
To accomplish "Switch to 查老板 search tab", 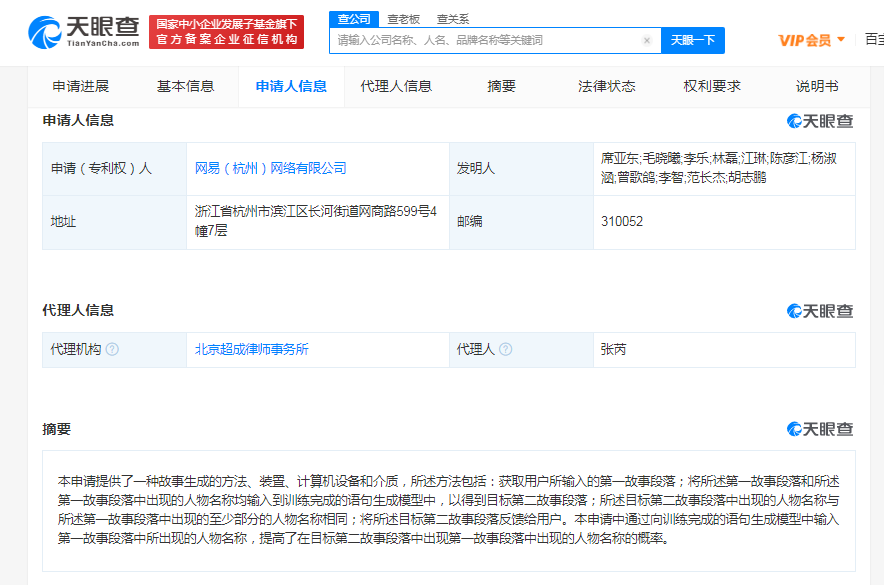I will pyautogui.click(x=404, y=19).
